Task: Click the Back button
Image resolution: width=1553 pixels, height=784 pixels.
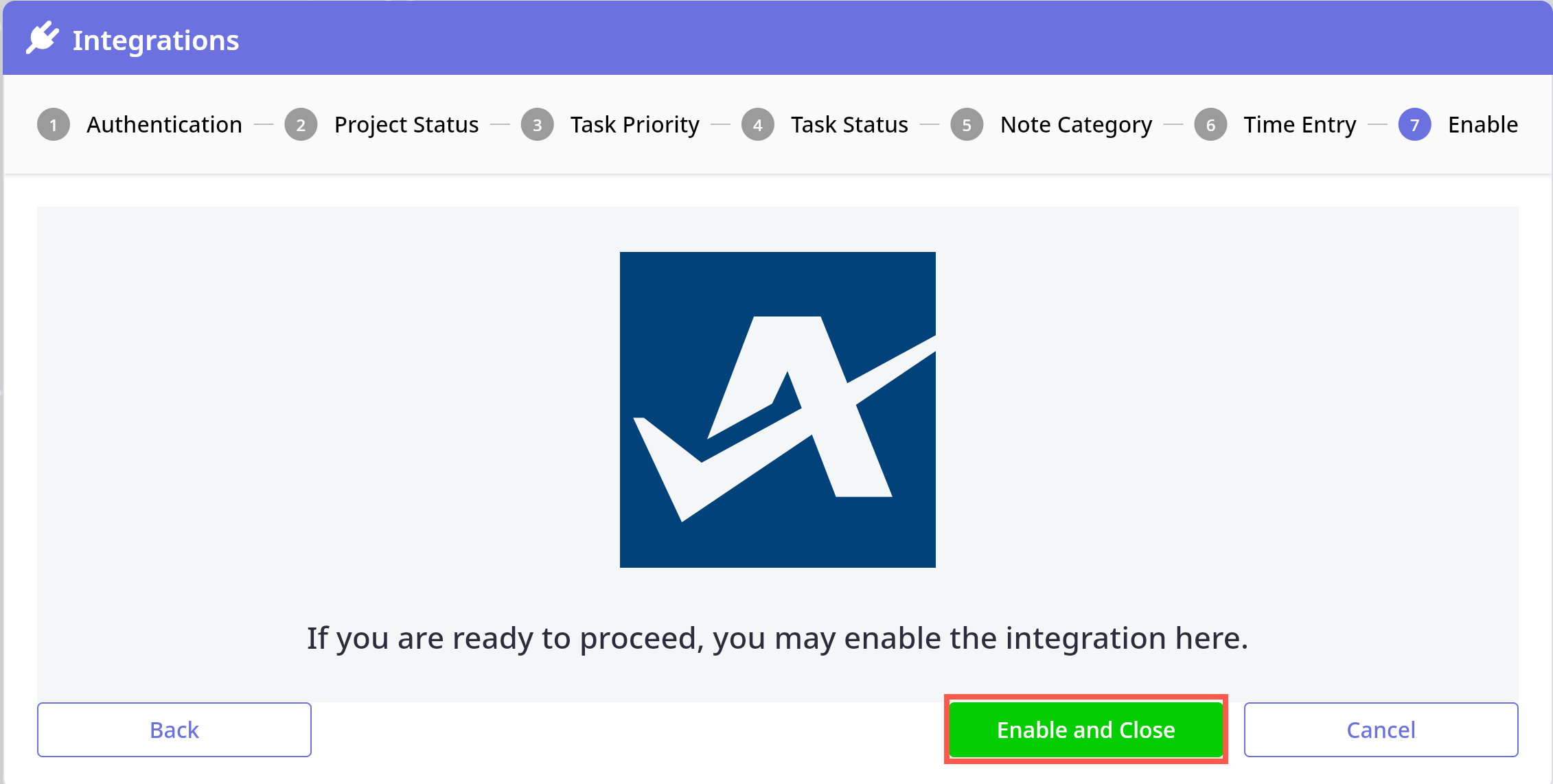Action: tap(174, 730)
